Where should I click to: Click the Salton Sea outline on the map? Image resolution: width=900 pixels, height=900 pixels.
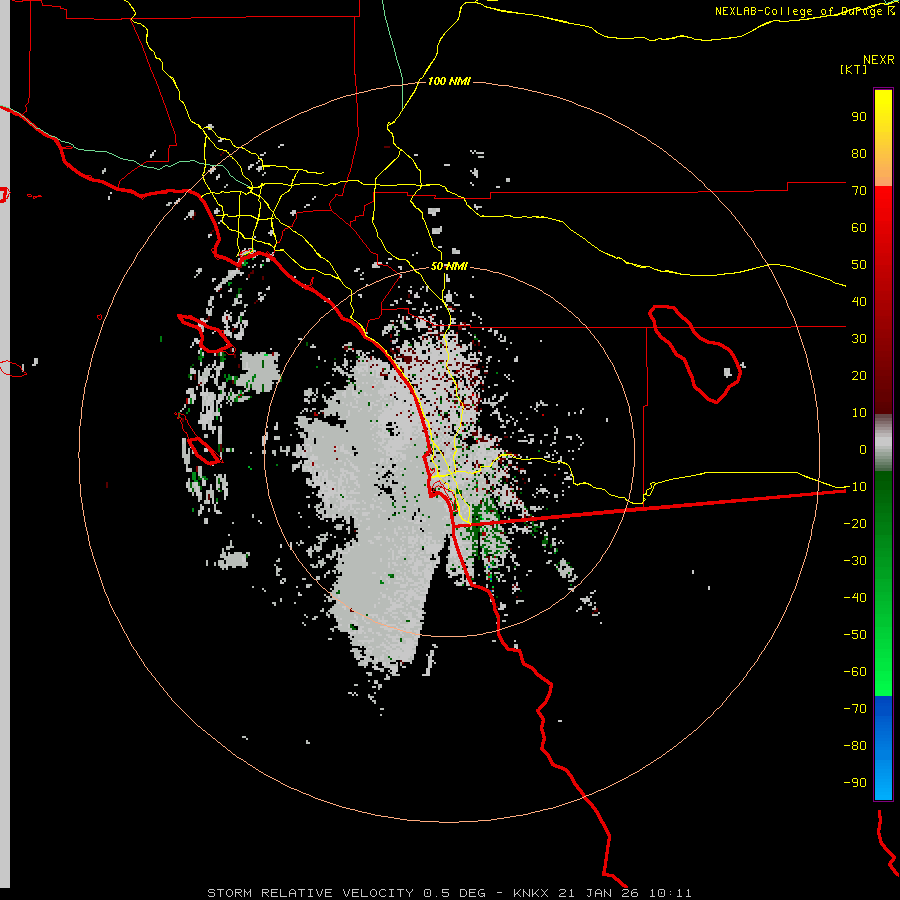pos(695,354)
